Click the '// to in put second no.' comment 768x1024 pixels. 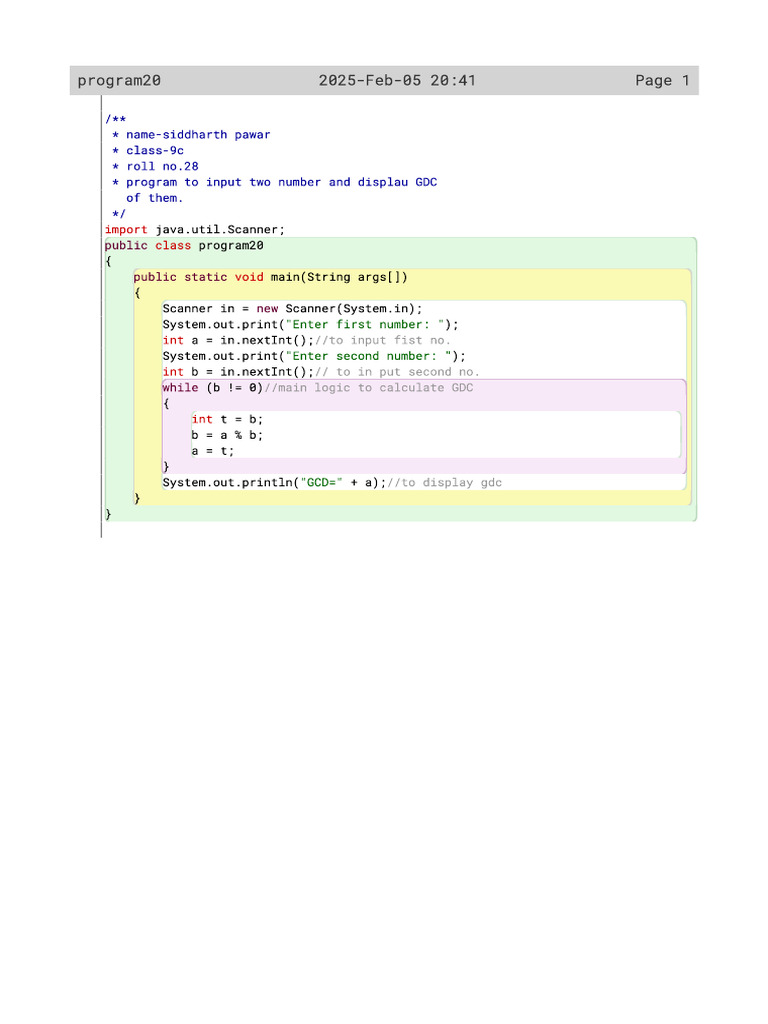[x=397, y=372]
